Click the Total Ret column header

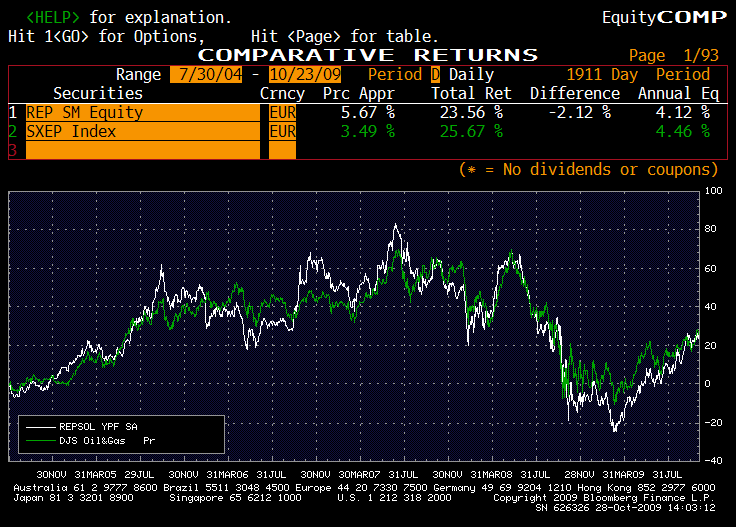click(471, 93)
